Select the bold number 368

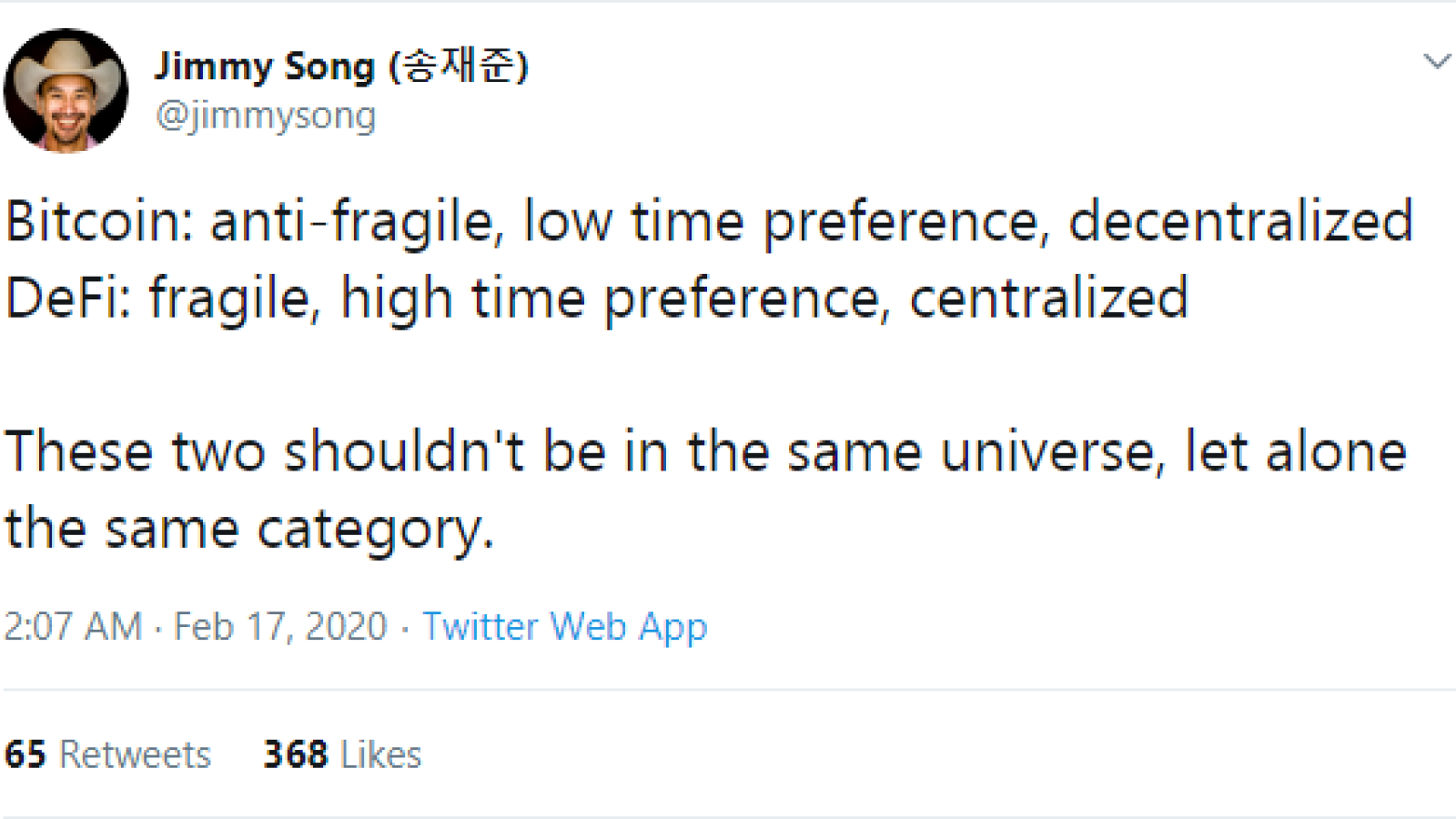click(296, 754)
